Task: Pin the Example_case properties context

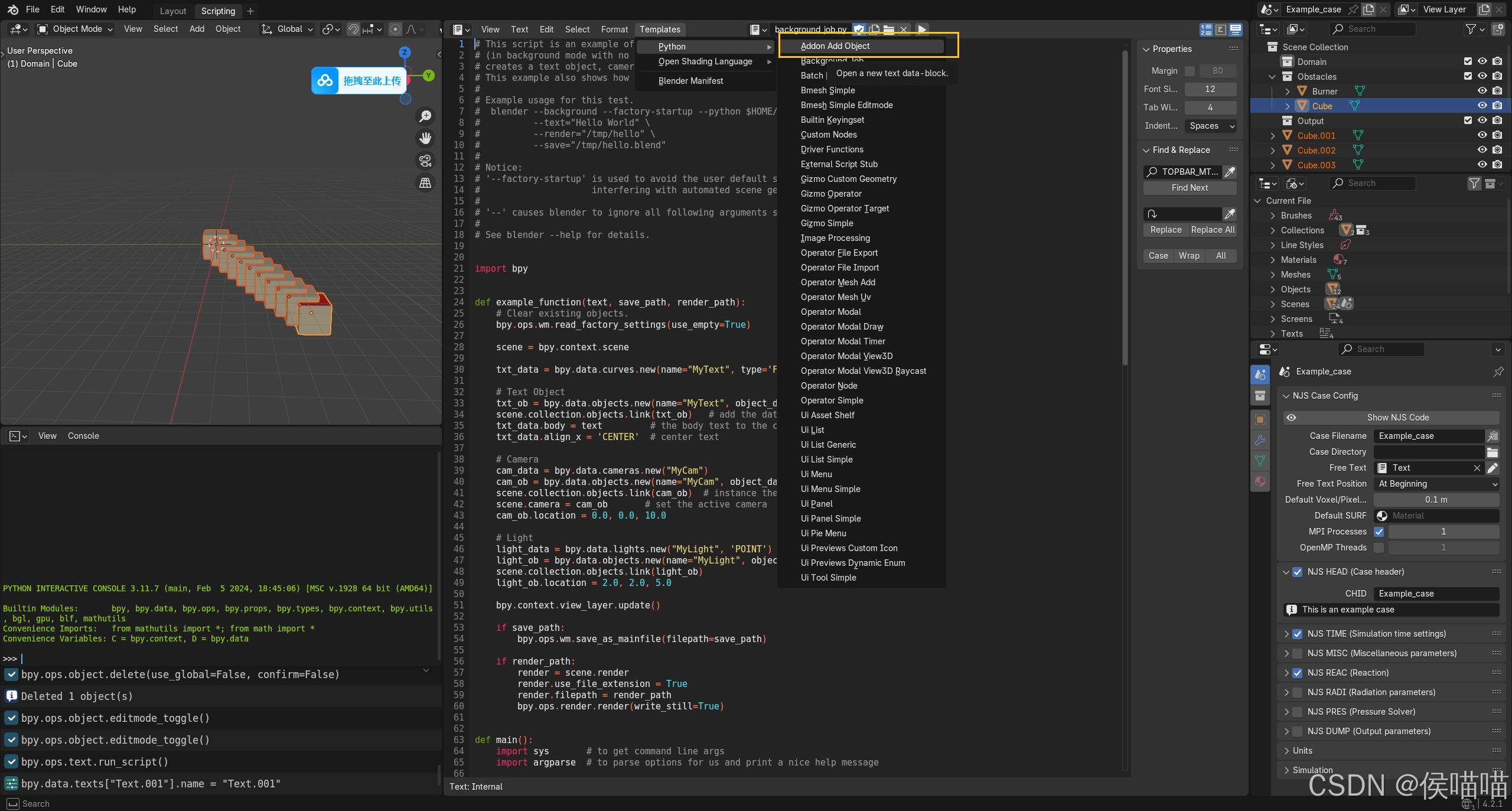Action: coord(1498,372)
